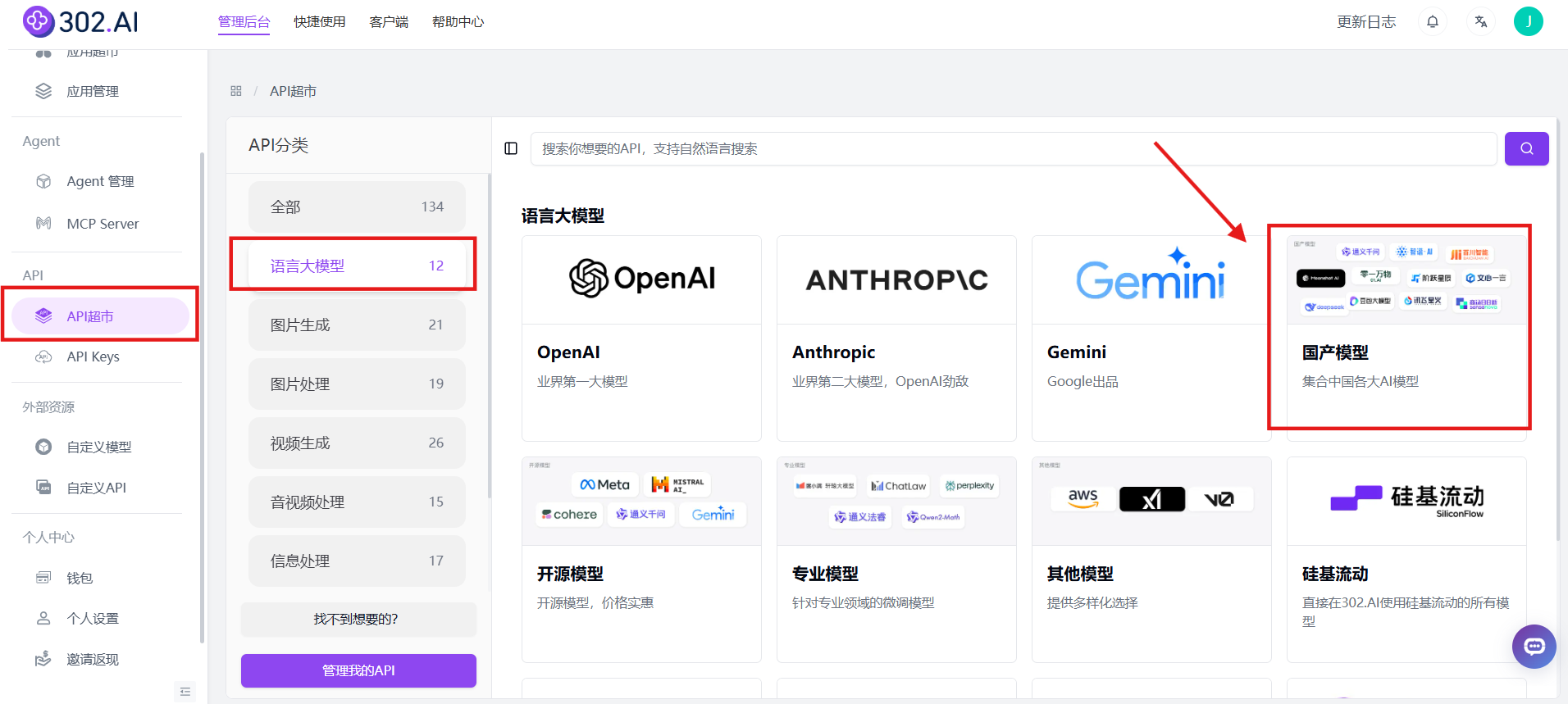The width and height of the screenshot is (1568, 704).
Task: Click the 邀请返现 icon
Action: coord(43,659)
